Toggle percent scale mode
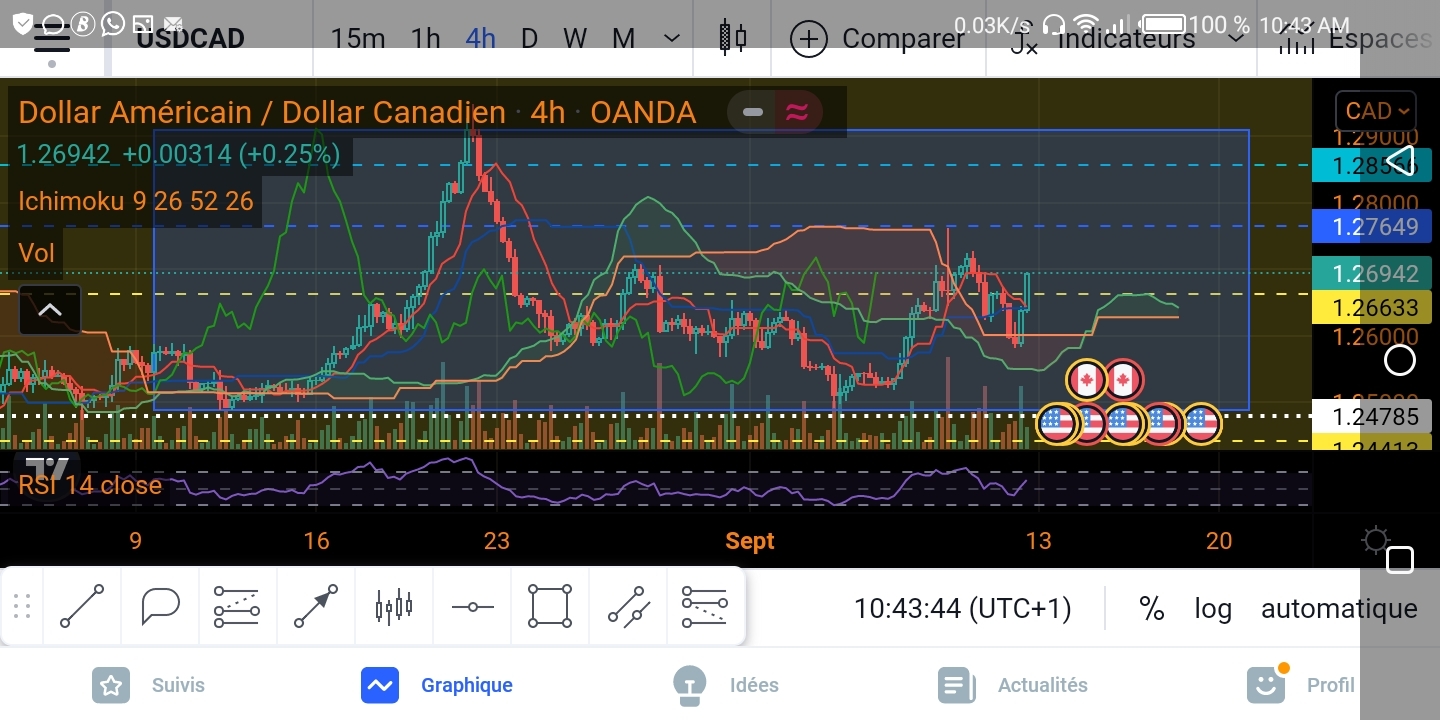 1152,608
